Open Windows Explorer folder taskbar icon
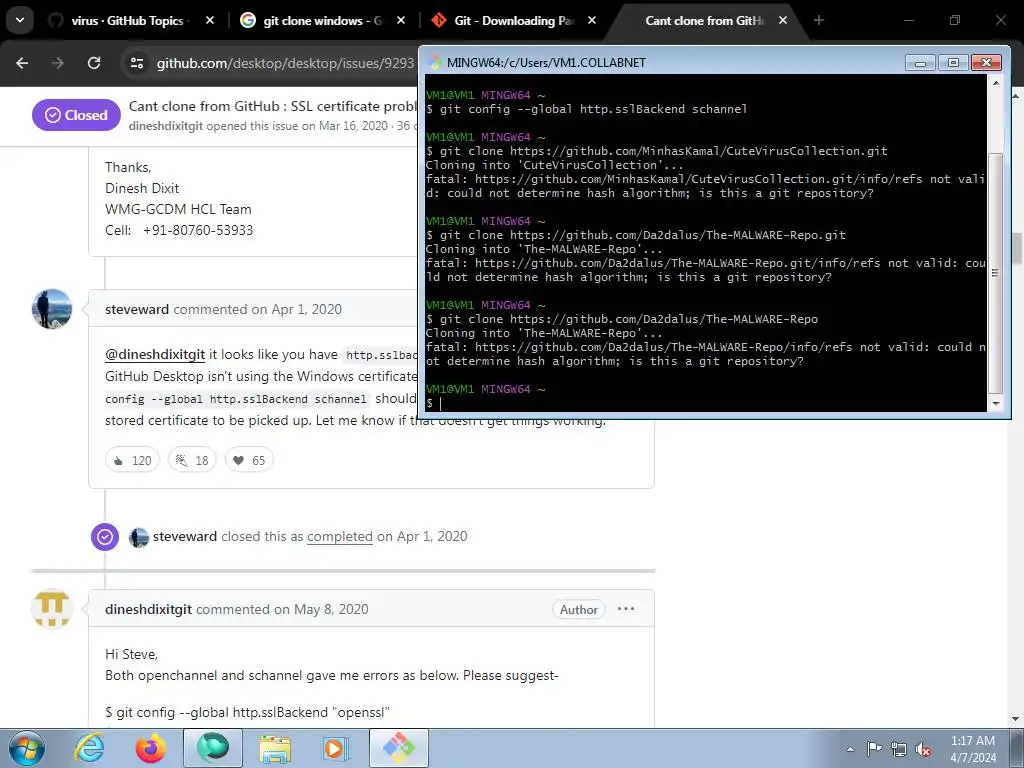 click(275, 748)
